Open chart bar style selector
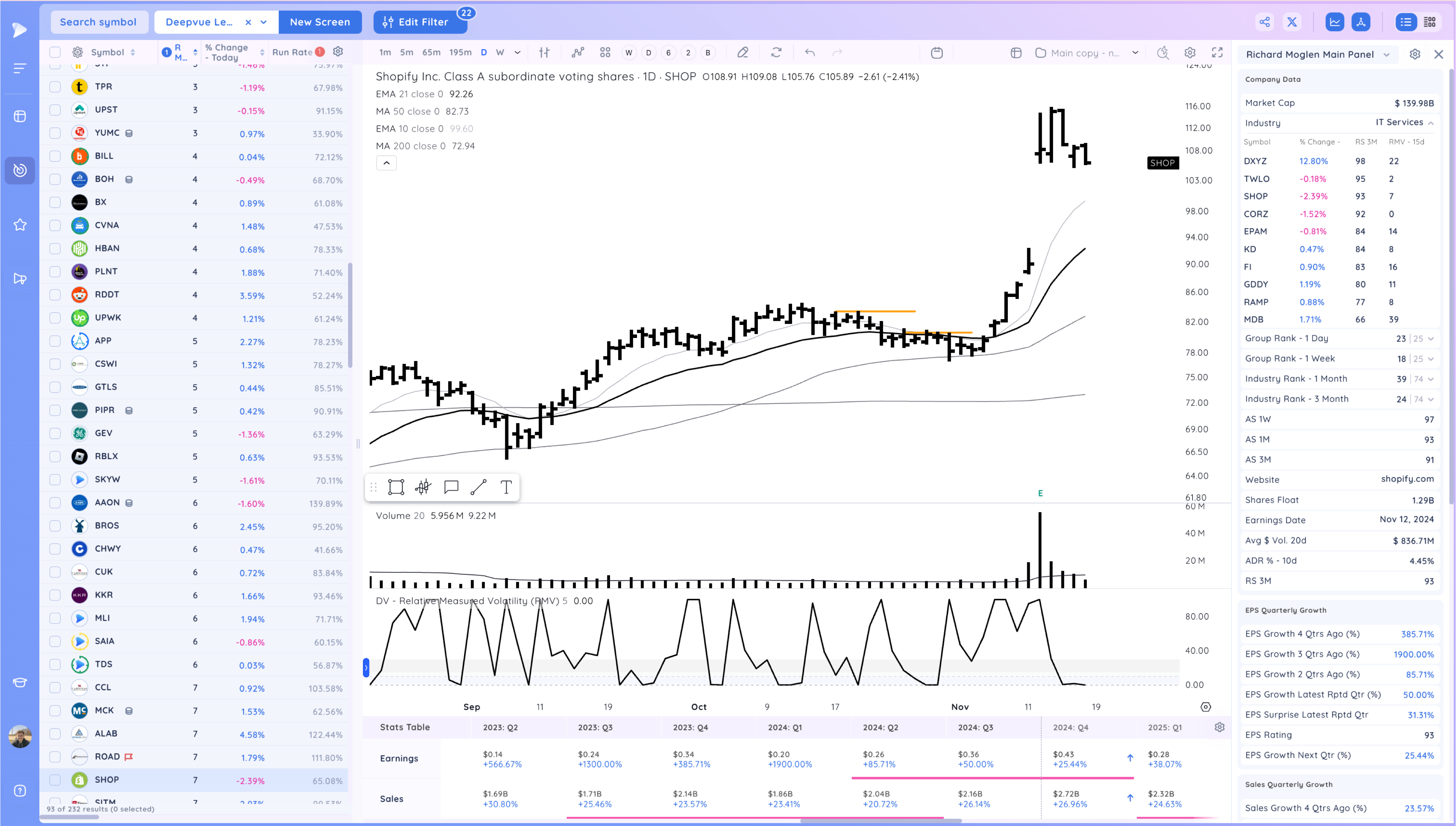1456x826 pixels. coord(544,53)
